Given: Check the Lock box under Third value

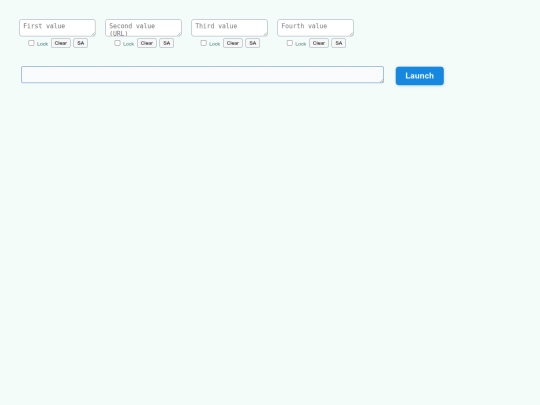Looking at the screenshot, I should 204,43.
